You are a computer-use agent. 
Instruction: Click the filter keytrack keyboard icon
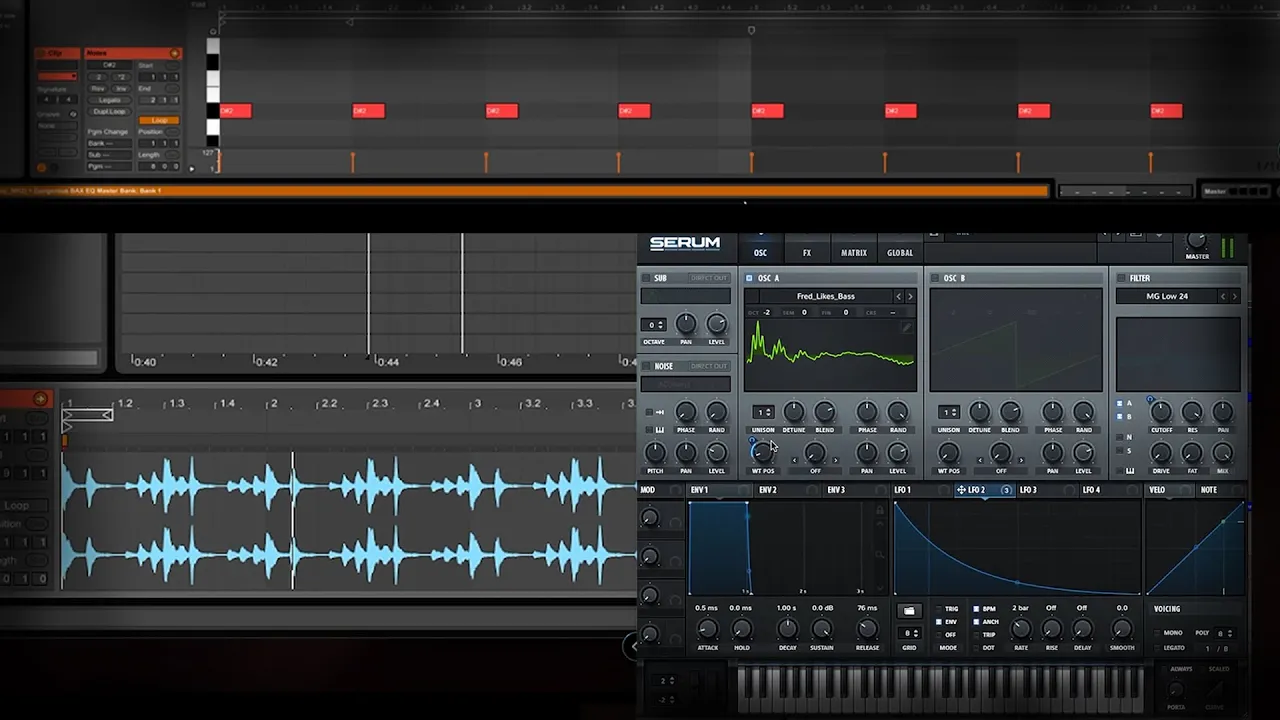pyautogui.click(x=1130, y=470)
